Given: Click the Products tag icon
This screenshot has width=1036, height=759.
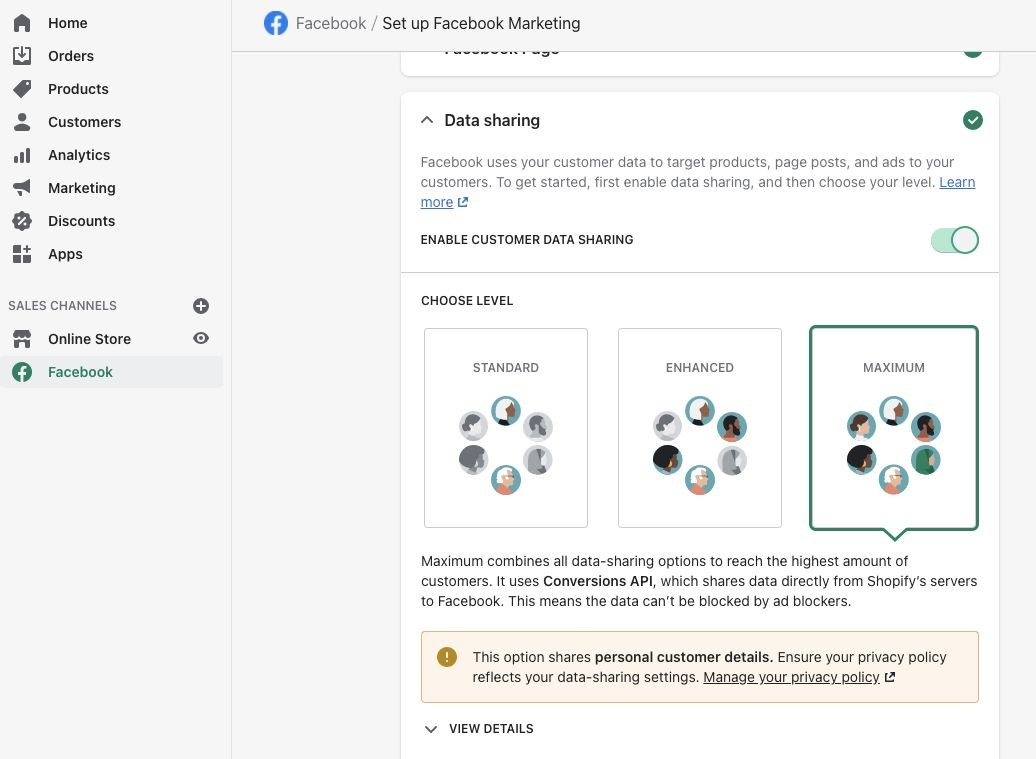Looking at the screenshot, I should click(22, 89).
